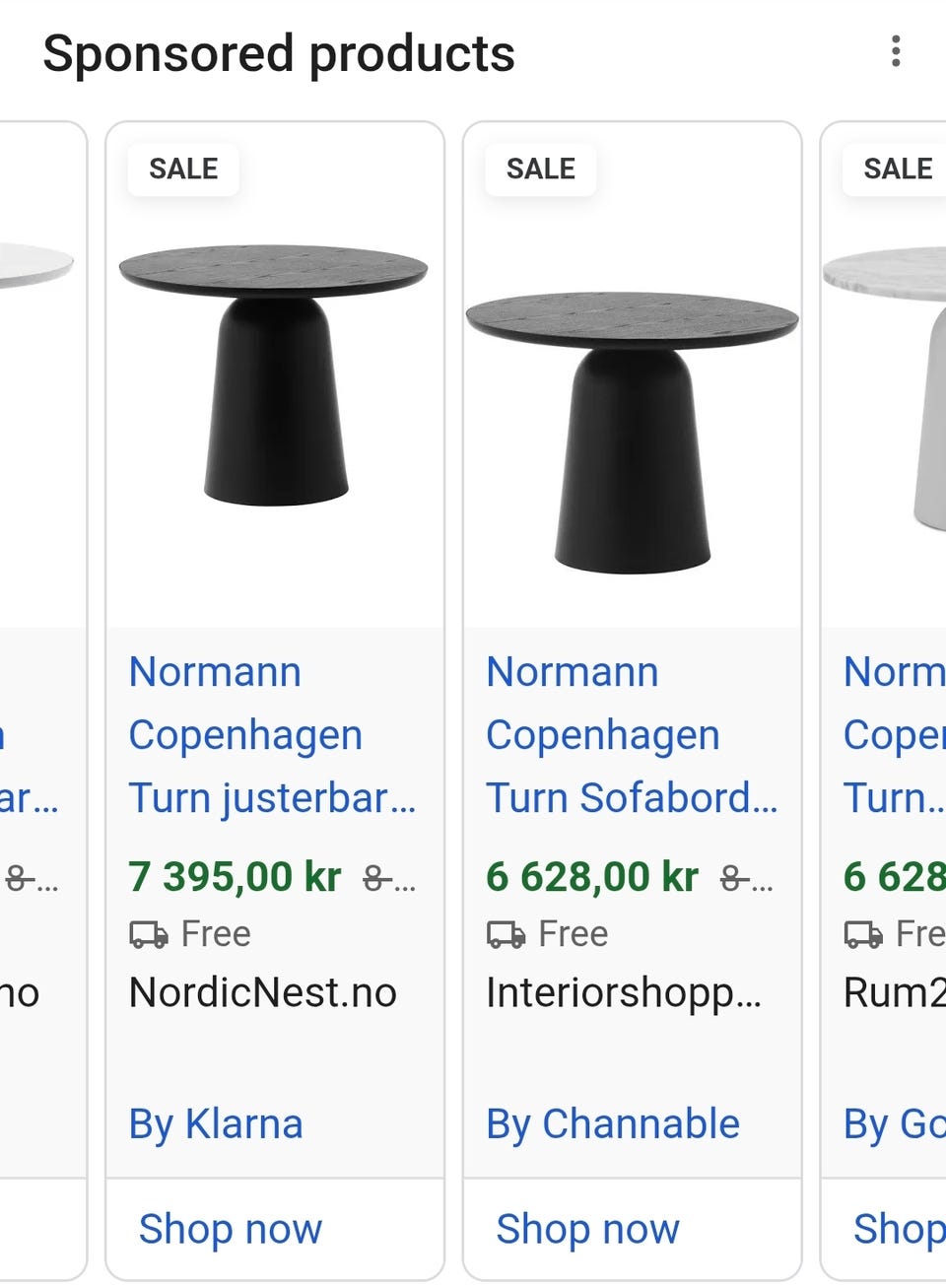Tap SALE badge on NordicNest table card
The image size is (946, 1288).
click(x=183, y=169)
